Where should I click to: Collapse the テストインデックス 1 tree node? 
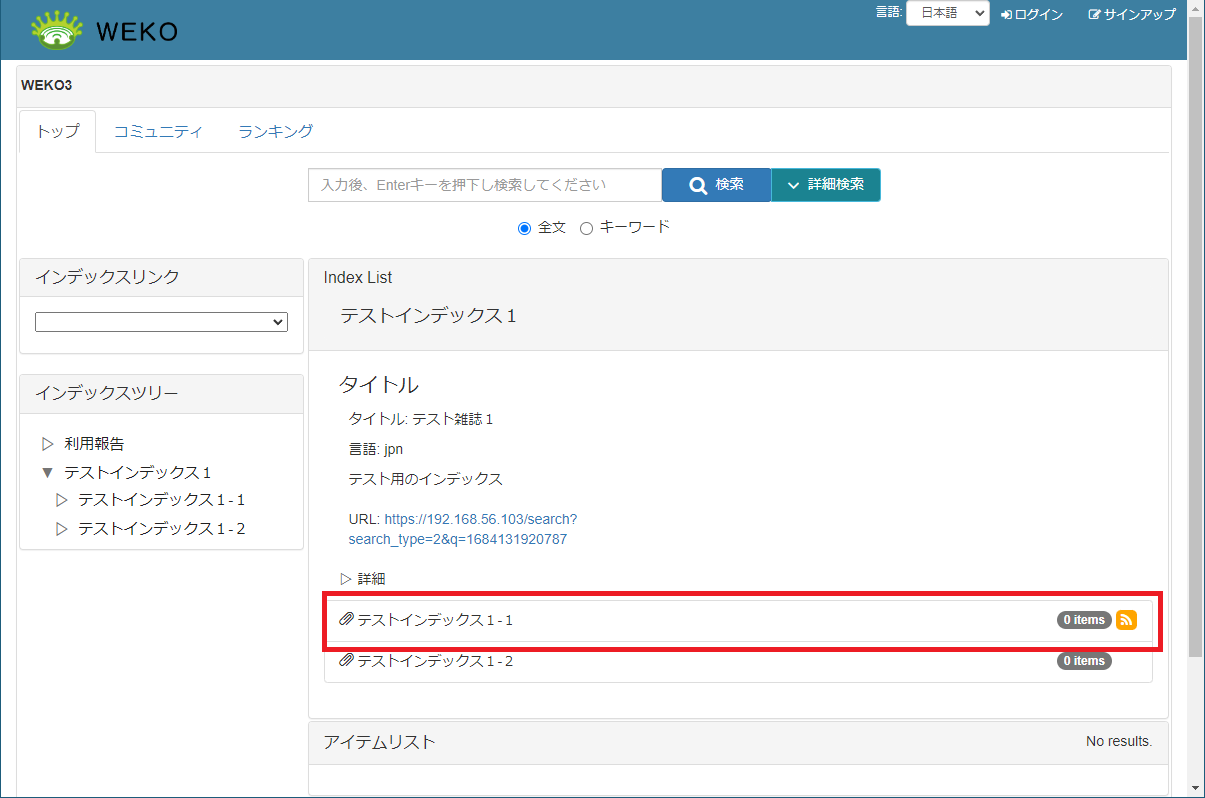(47, 473)
